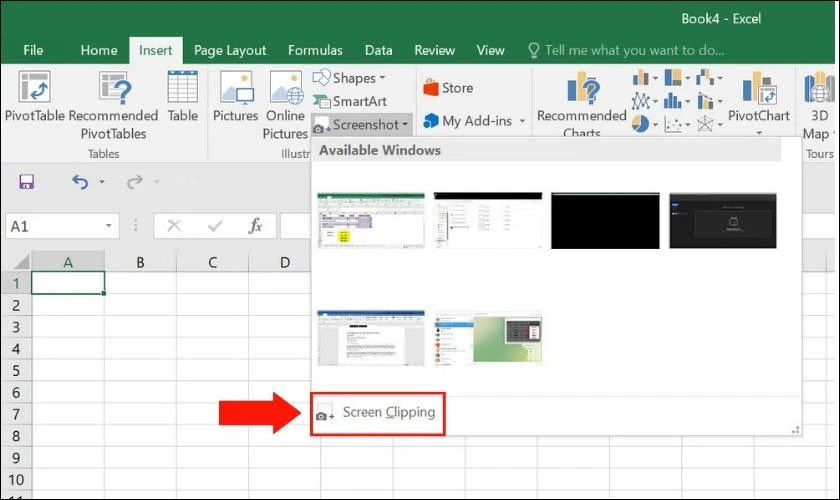840x500 pixels.
Task: Insert a waterfall or stock chart
Action: (709, 78)
